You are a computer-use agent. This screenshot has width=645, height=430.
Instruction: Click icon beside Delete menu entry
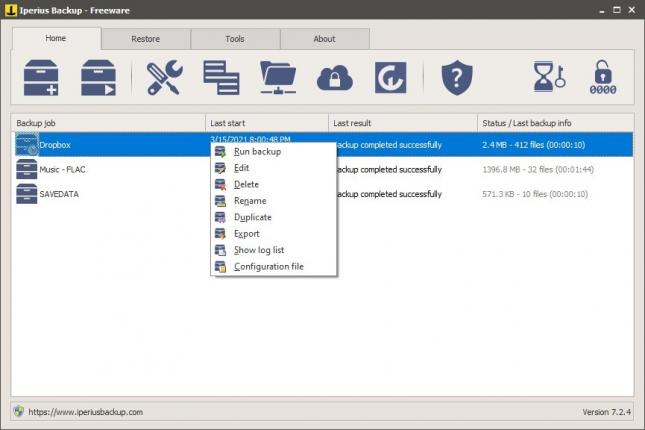click(x=220, y=184)
